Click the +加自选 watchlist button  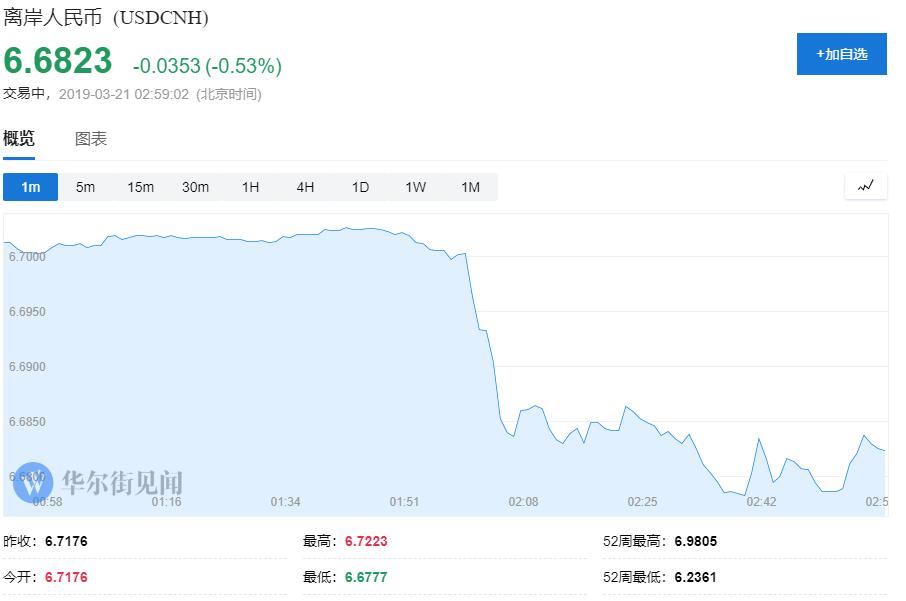tap(841, 54)
